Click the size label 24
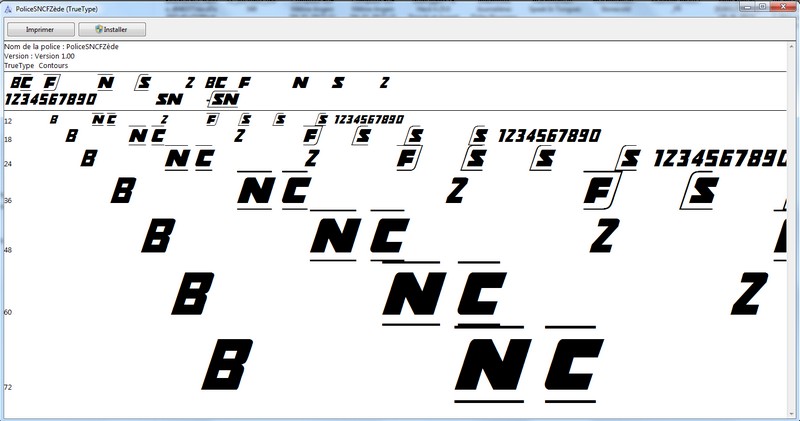 [x=8, y=164]
